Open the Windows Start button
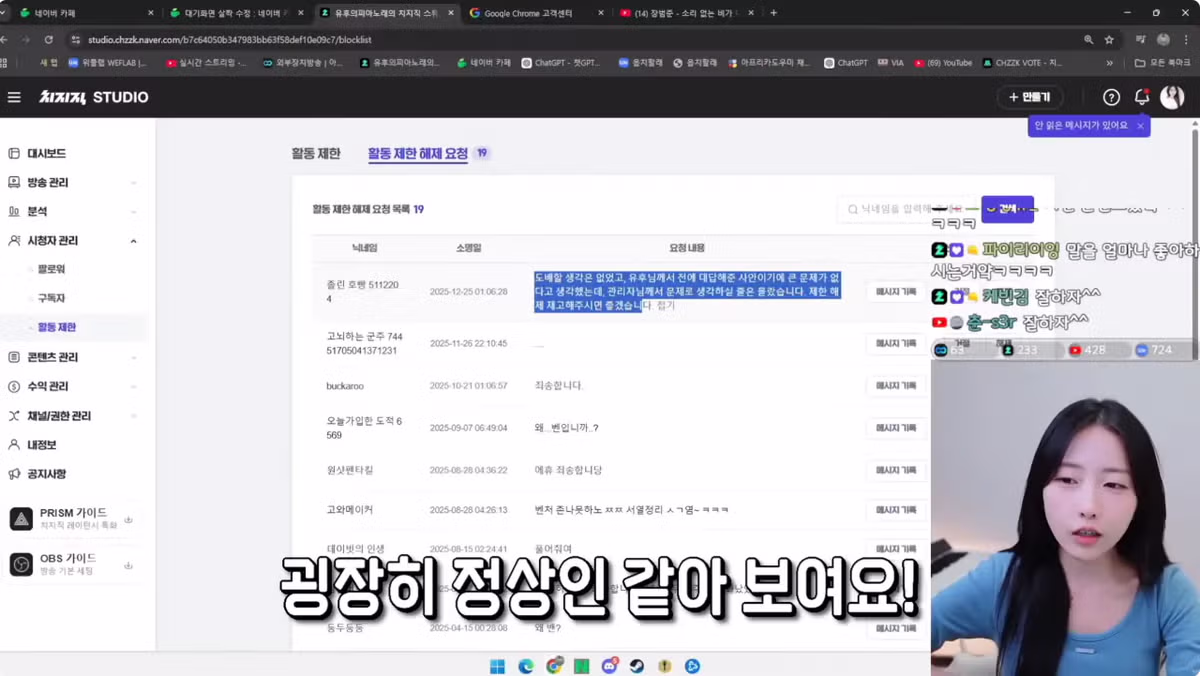The width and height of the screenshot is (1200, 676). tap(497, 665)
